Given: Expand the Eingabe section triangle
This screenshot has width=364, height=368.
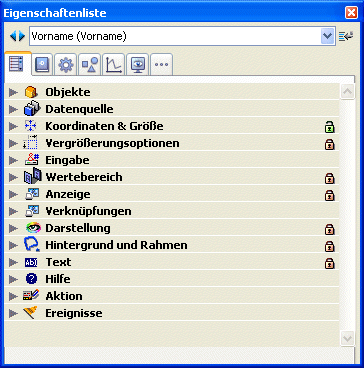Looking at the screenshot, I should [13, 160].
